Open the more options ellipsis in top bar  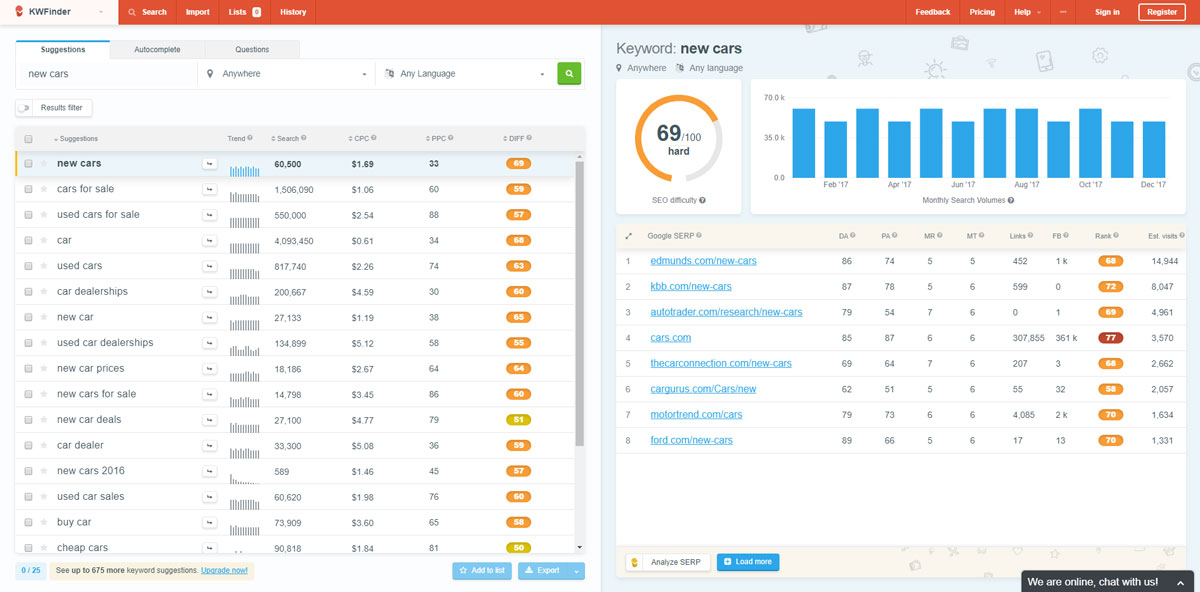pyautogui.click(x=1063, y=12)
